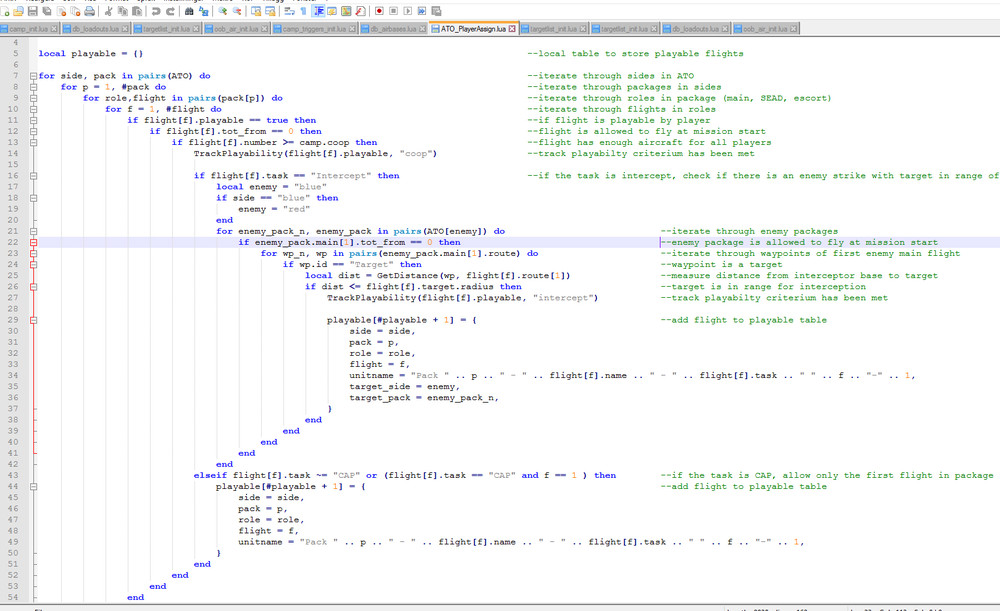
Task: Click line number 29 in the margin
Action: point(15,320)
